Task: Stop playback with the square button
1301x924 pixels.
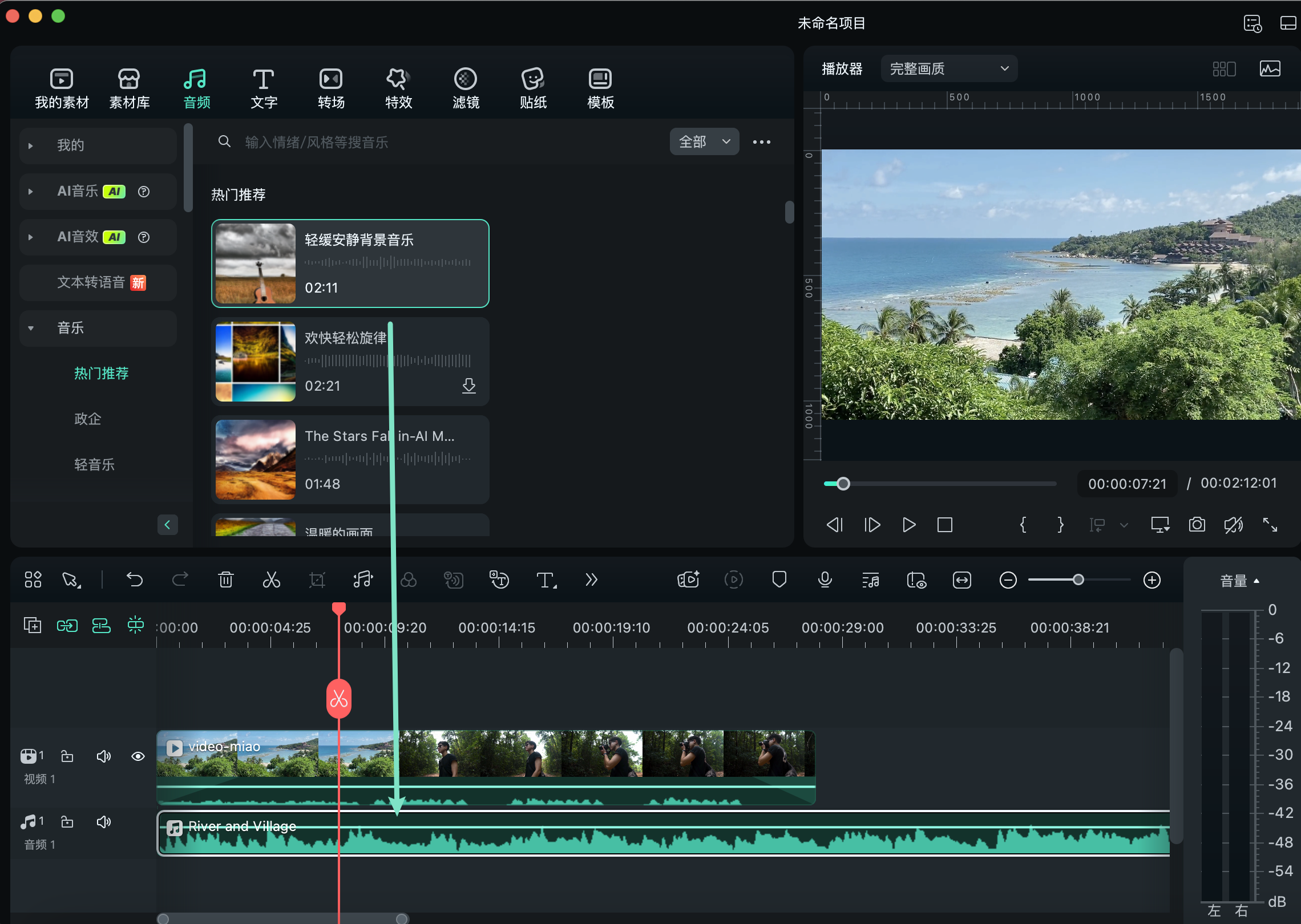Action: pos(945,525)
